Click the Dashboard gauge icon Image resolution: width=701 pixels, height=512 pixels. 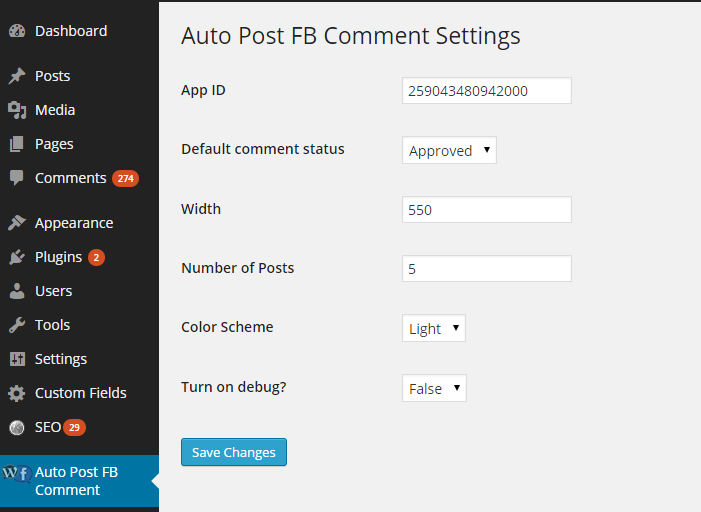(17, 31)
